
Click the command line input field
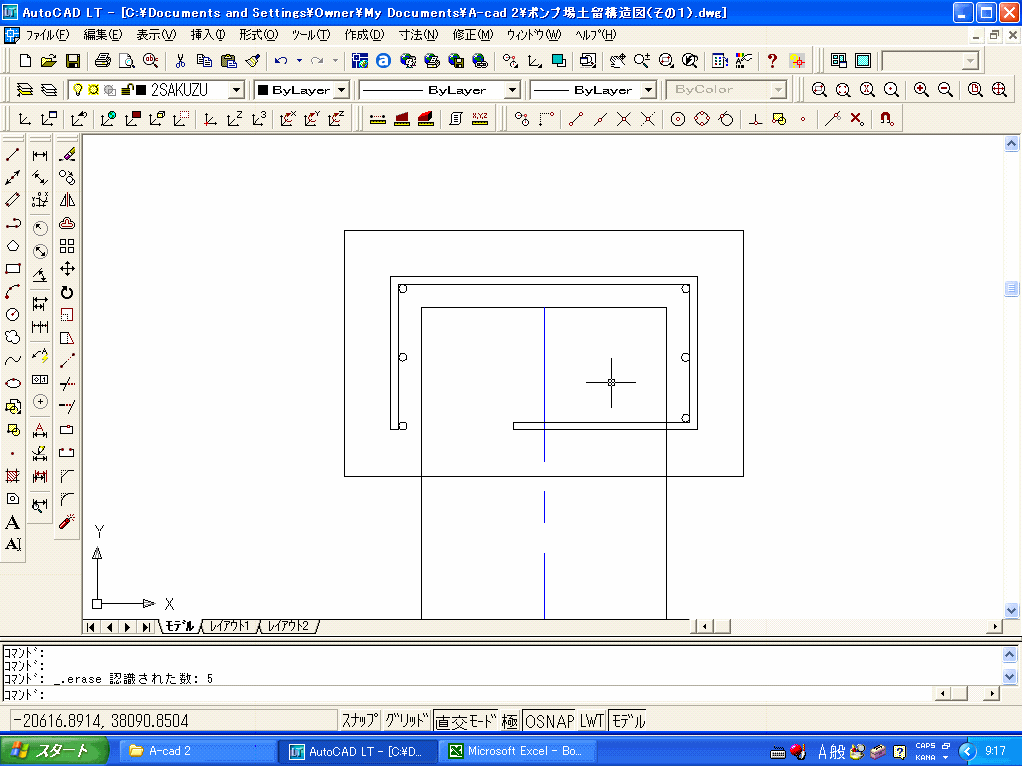468,694
